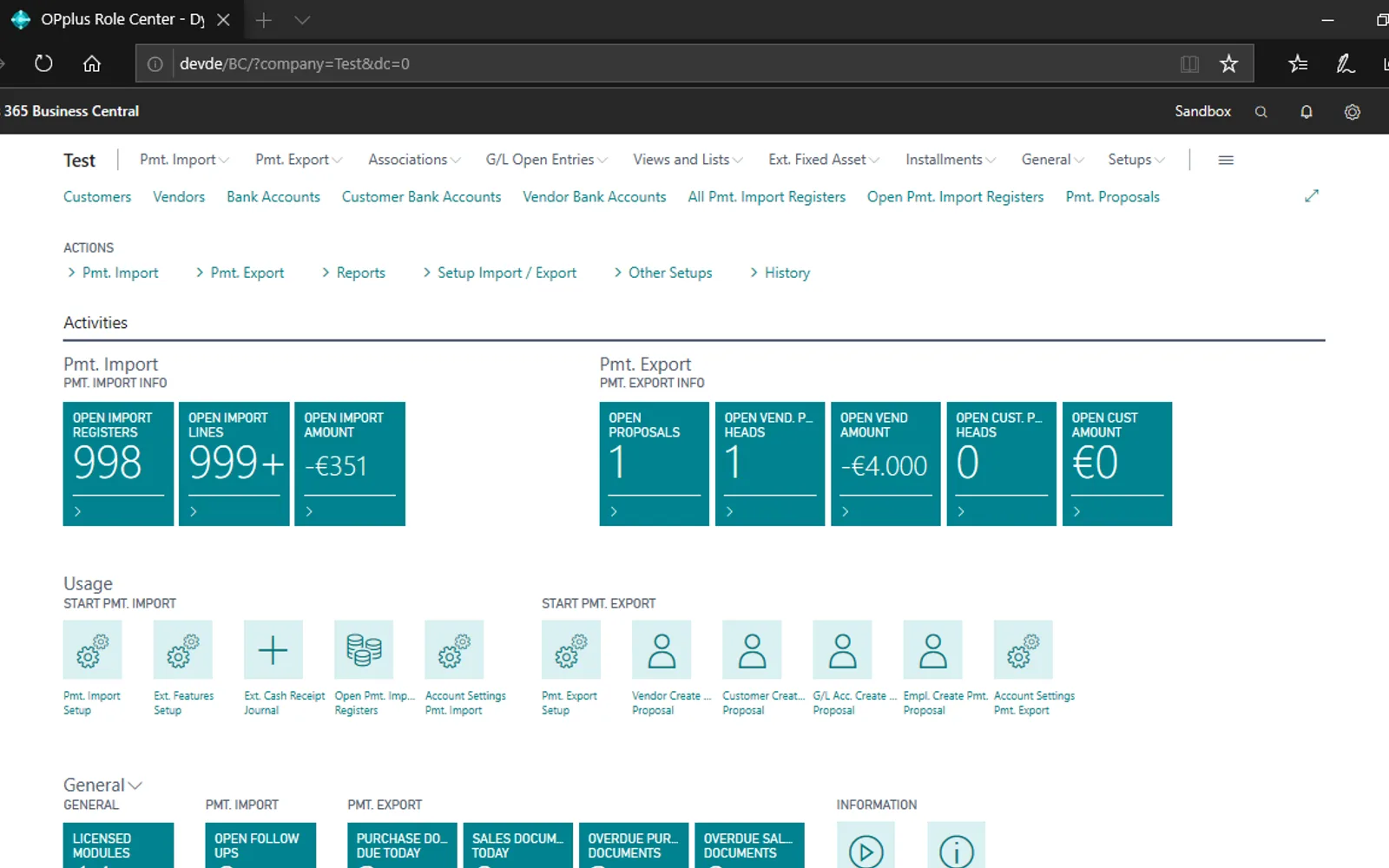Open the Open Pmt. Import Registers coins icon
The image size is (1389, 868).
click(364, 649)
